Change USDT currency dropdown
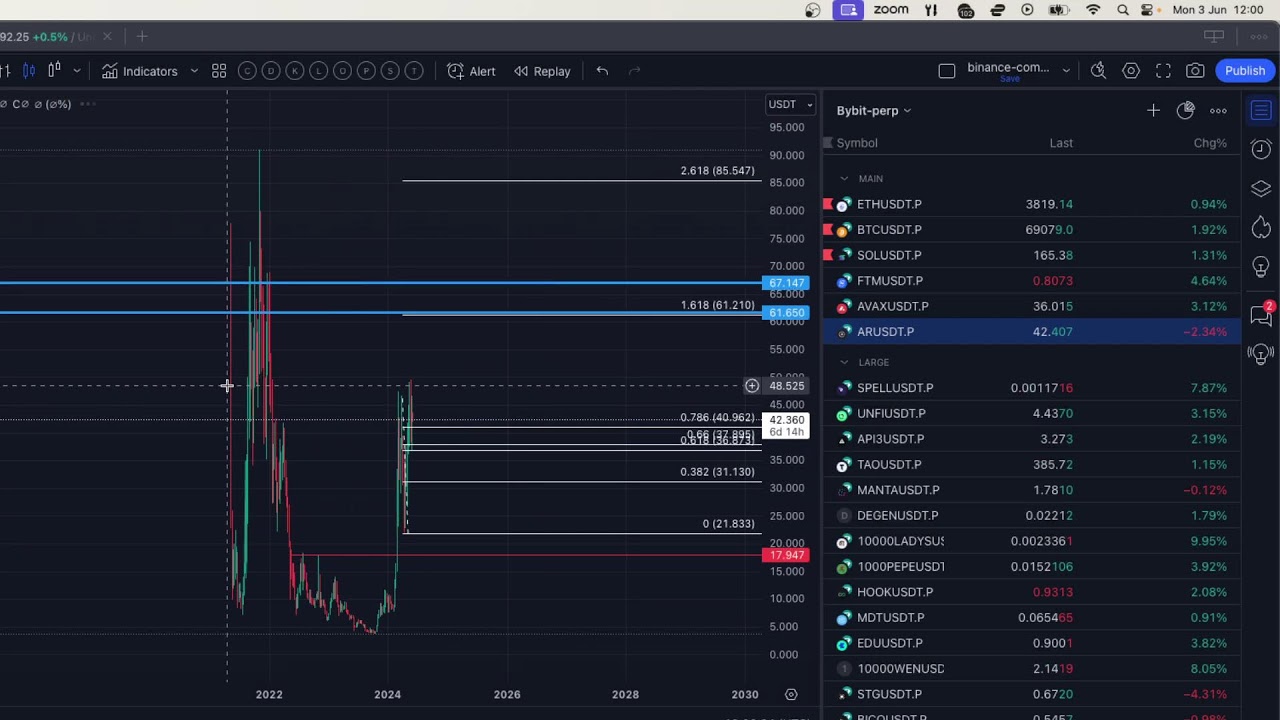Screen dimensions: 1280x720 tap(790, 104)
